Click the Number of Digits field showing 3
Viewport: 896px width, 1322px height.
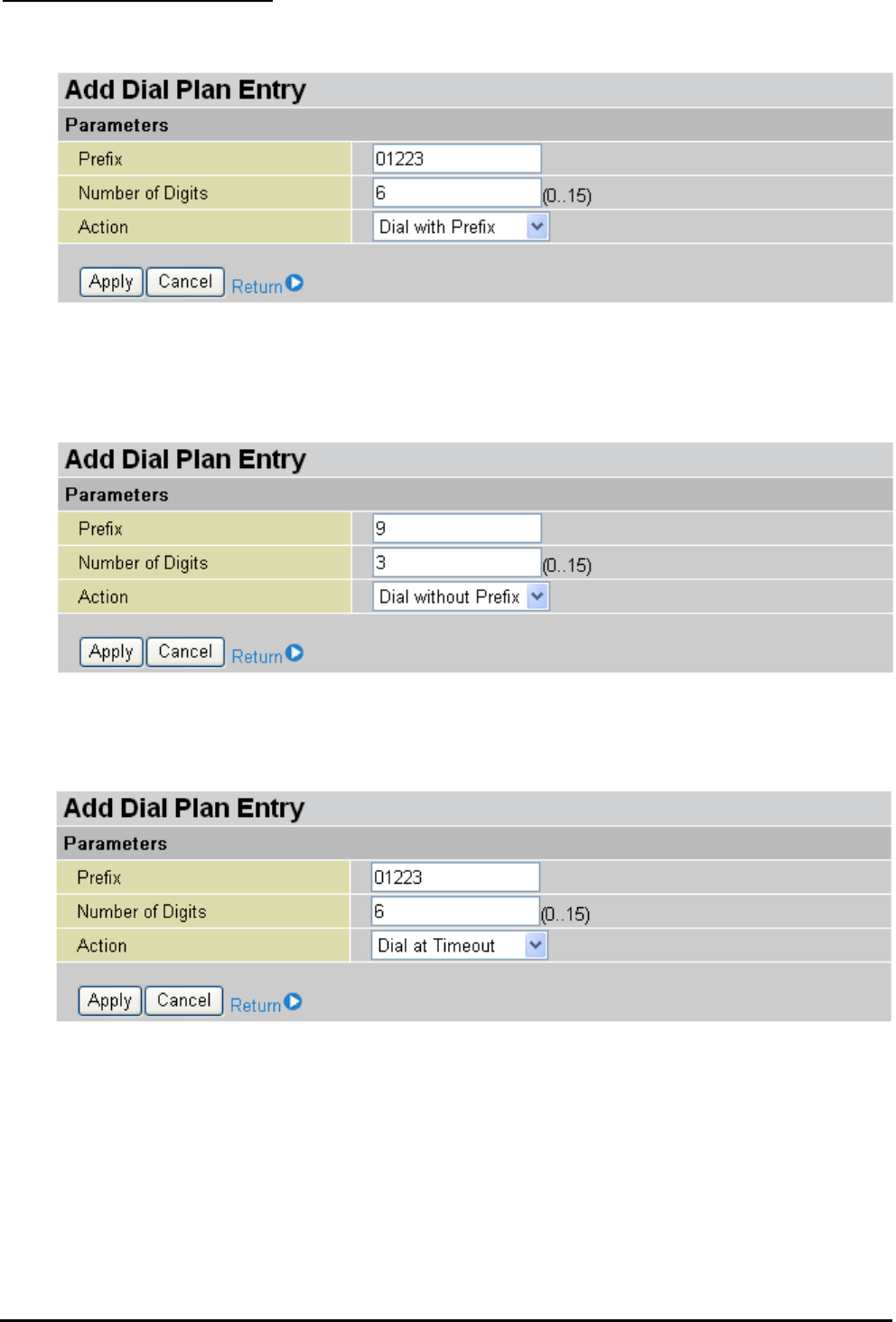(457, 563)
